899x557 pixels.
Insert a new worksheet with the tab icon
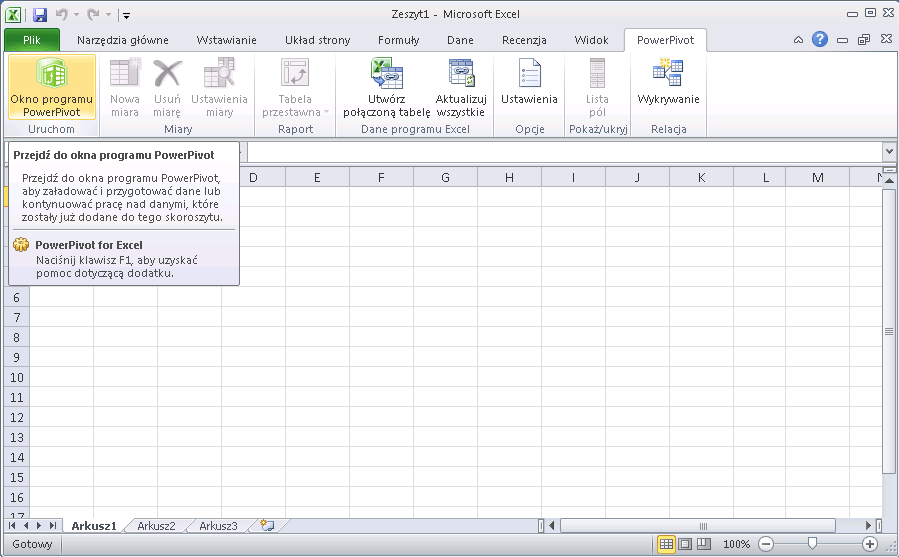(267, 525)
